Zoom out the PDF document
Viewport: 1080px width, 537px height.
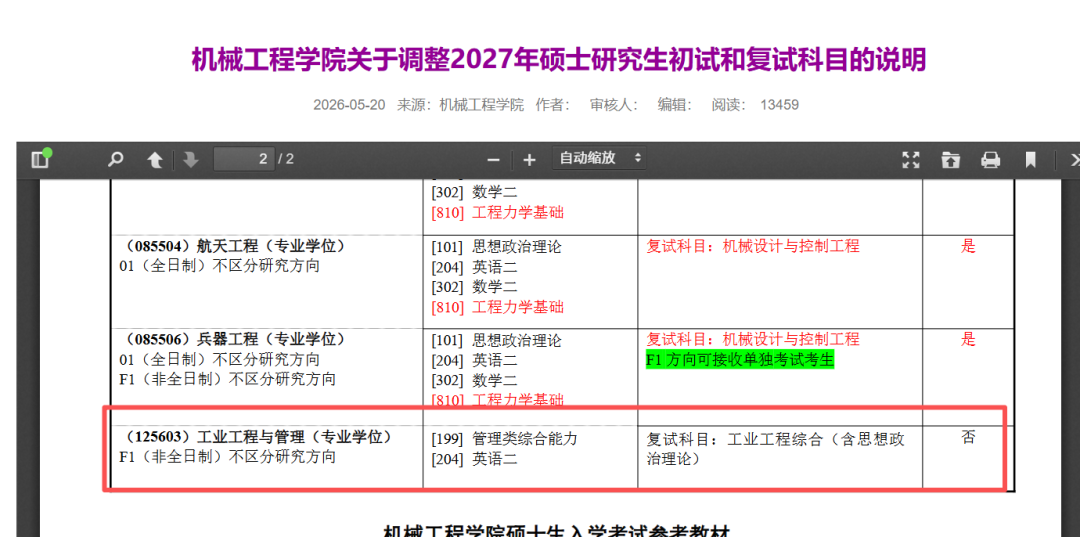coord(493,160)
